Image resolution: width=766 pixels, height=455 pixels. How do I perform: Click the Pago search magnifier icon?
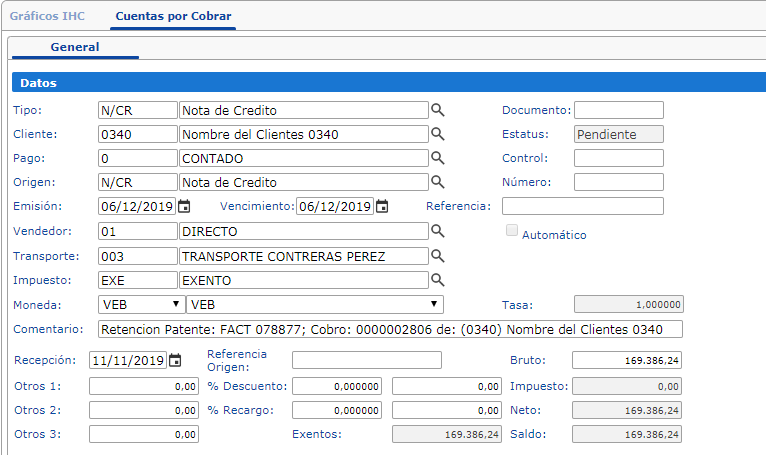click(437, 158)
